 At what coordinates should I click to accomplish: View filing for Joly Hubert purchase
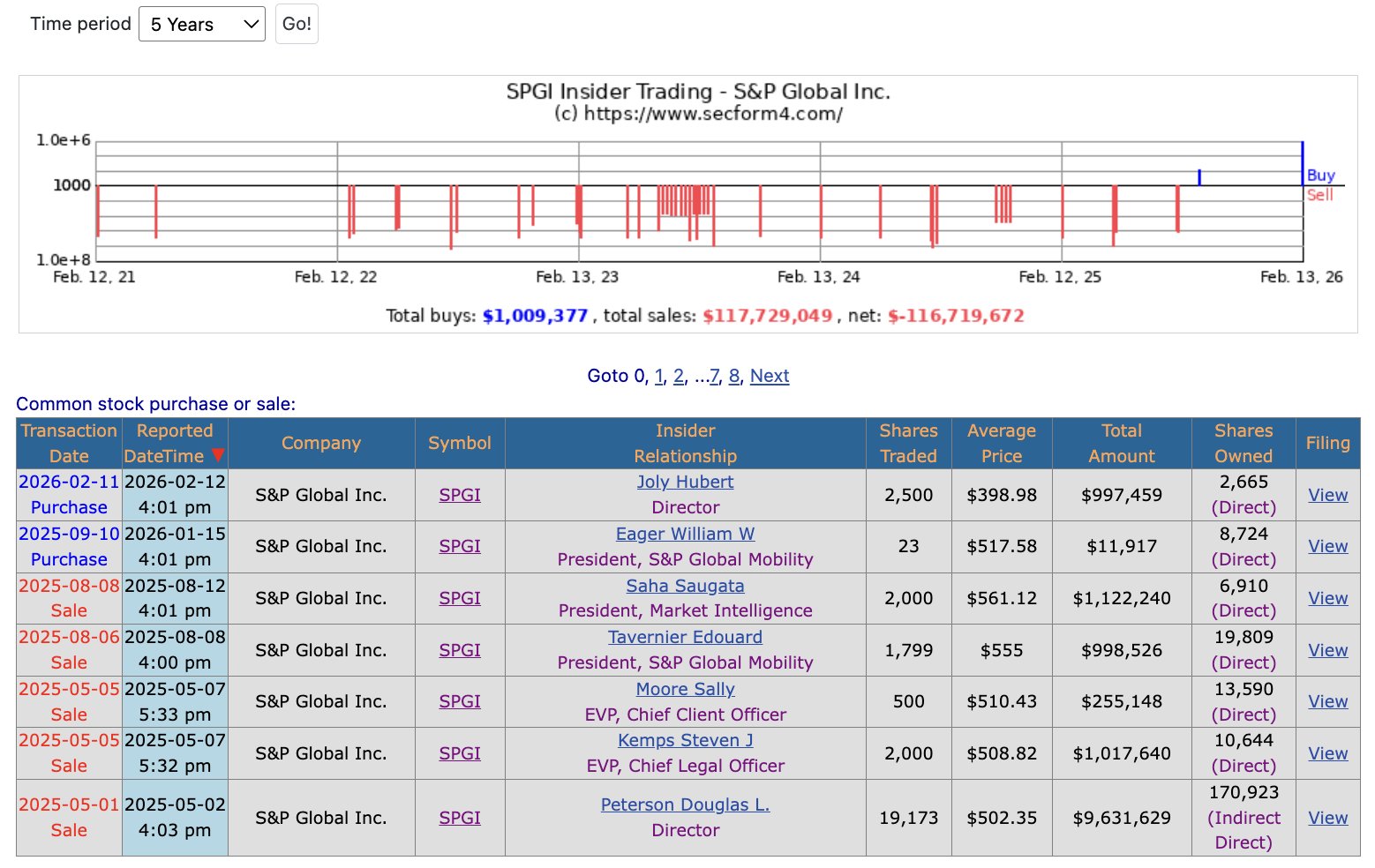click(x=1327, y=495)
